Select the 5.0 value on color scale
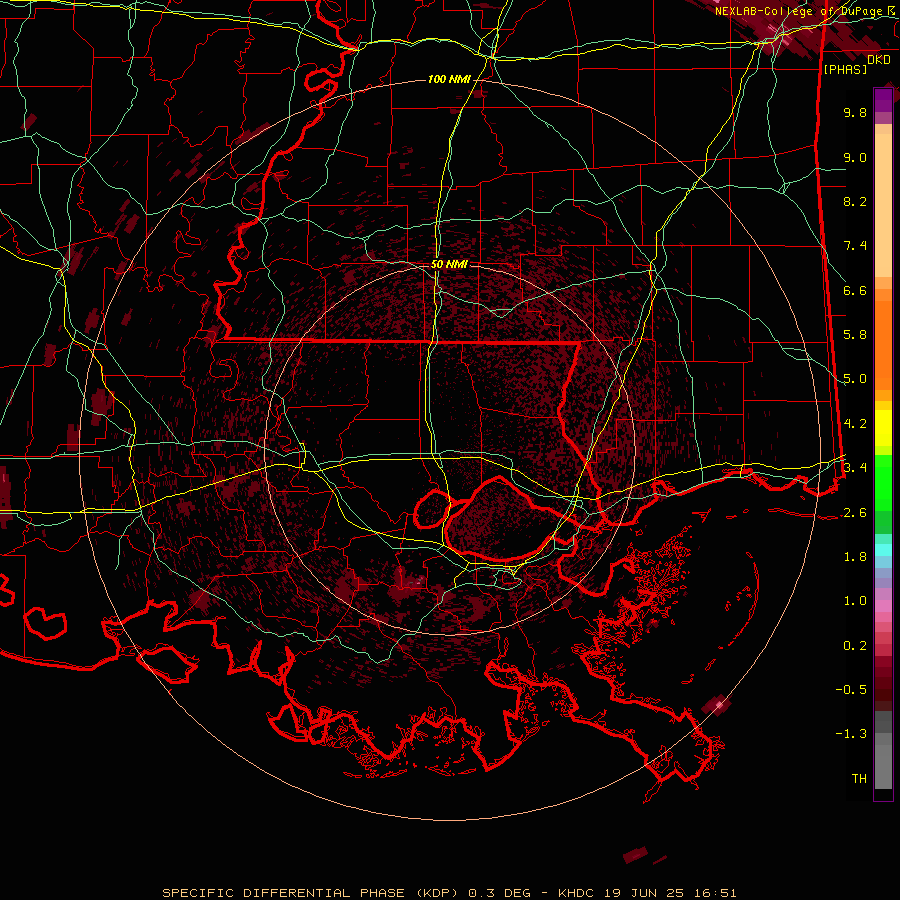The height and width of the screenshot is (900, 900). pos(855,379)
